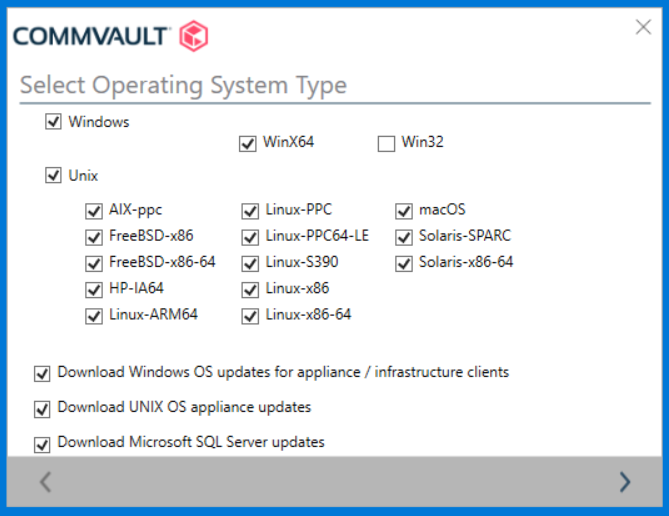The height and width of the screenshot is (516, 669).
Task: Click the Select Operating System Type heading
Action: coord(183,85)
